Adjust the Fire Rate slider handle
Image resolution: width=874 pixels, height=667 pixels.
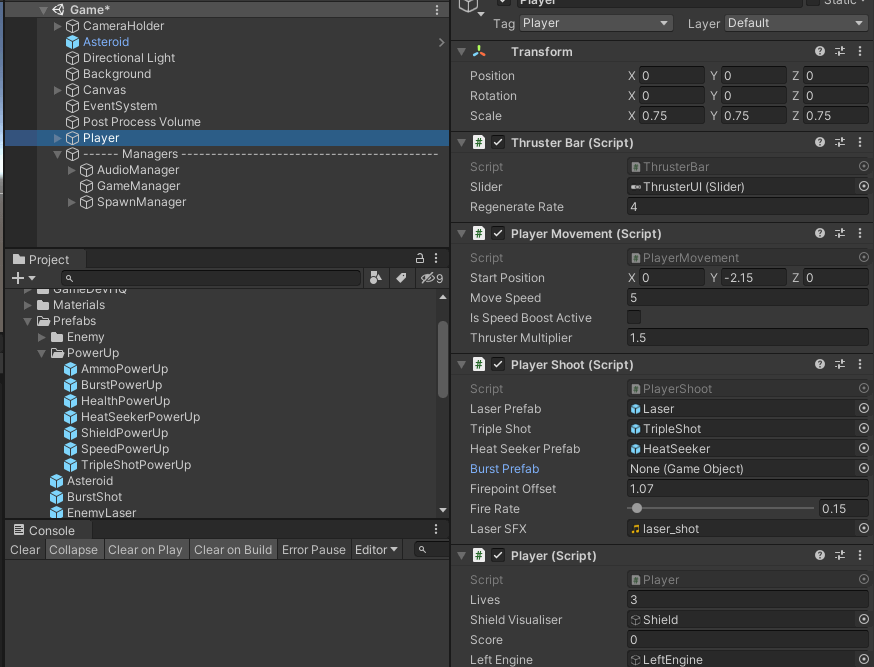coord(637,508)
